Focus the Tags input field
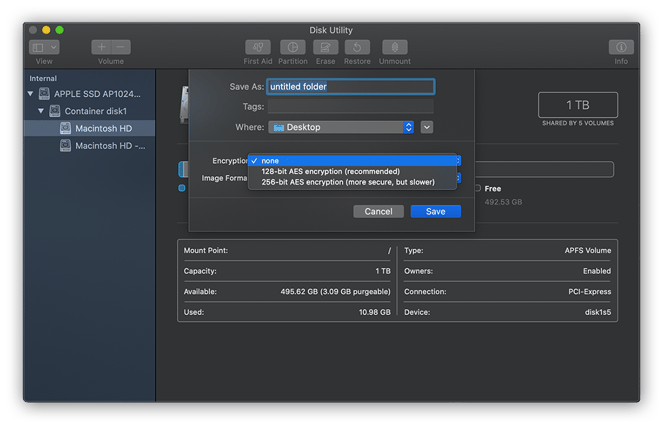The height and width of the screenshot is (424, 664). pos(351,106)
